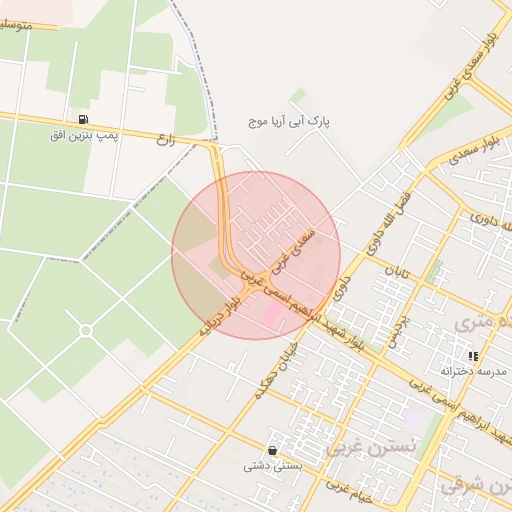Select the زارع street label
The width and height of the screenshot is (512, 512).
coord(166,140)
